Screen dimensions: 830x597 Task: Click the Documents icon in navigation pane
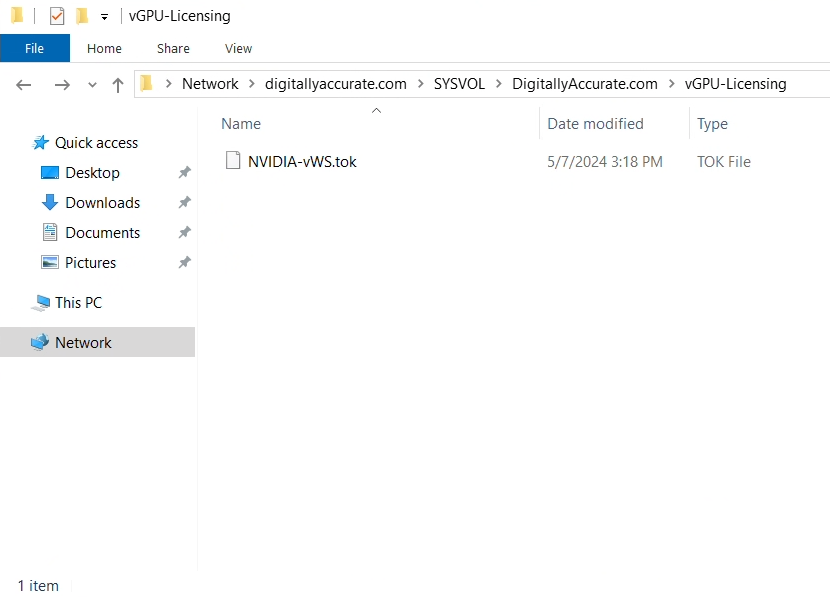(50, 232)
